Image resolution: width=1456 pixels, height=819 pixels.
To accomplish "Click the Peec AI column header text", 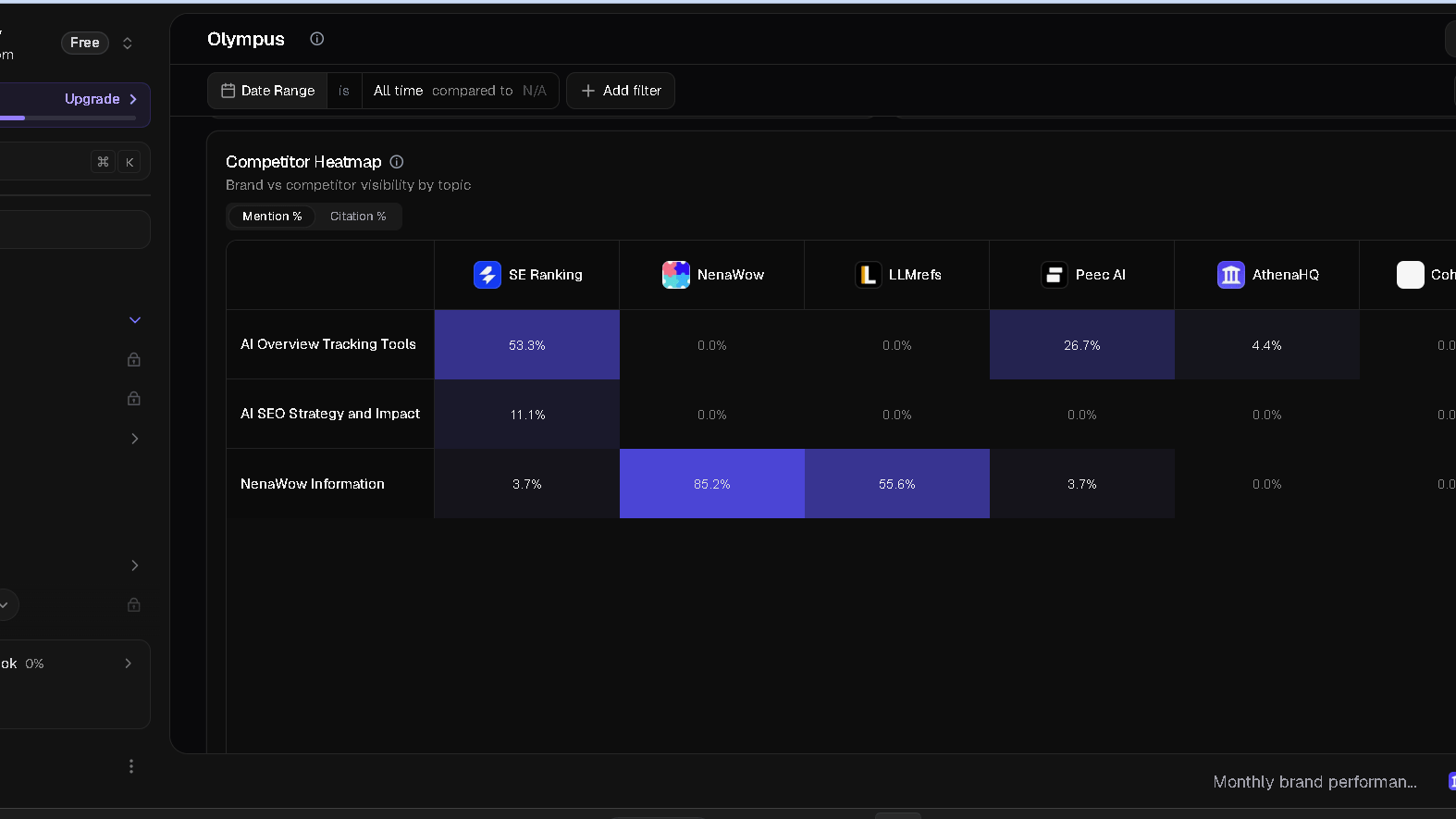I will tap(1101, 275).
